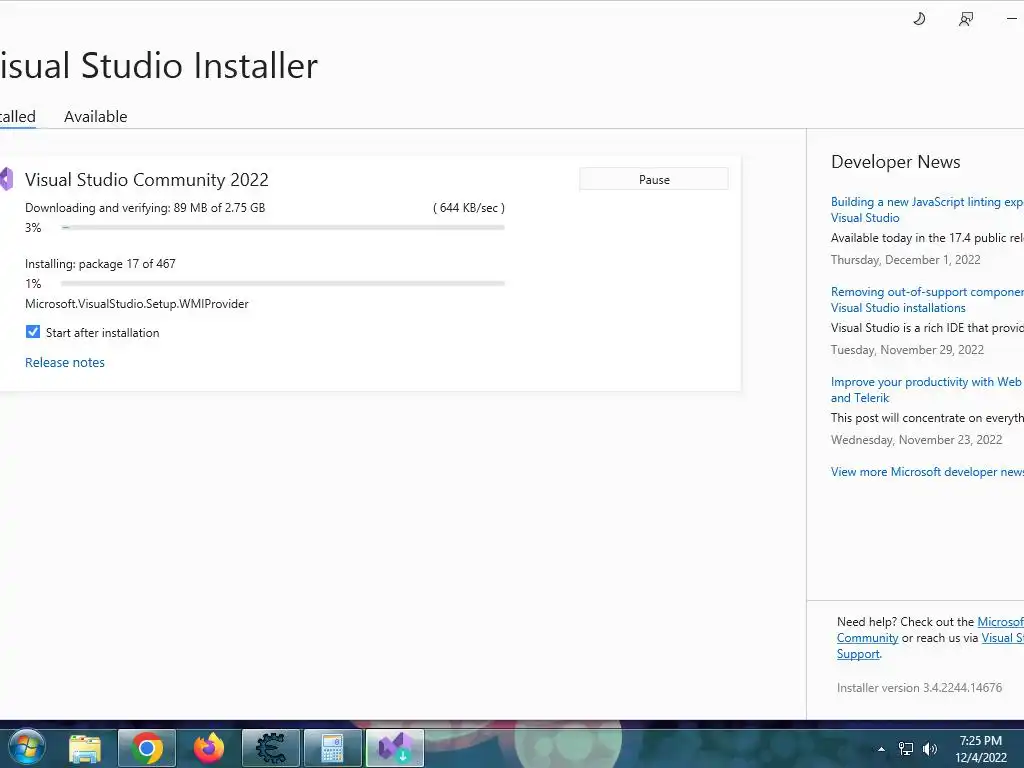View more Microsoft developer news
1024x768 pixels.
pos(927,472)
